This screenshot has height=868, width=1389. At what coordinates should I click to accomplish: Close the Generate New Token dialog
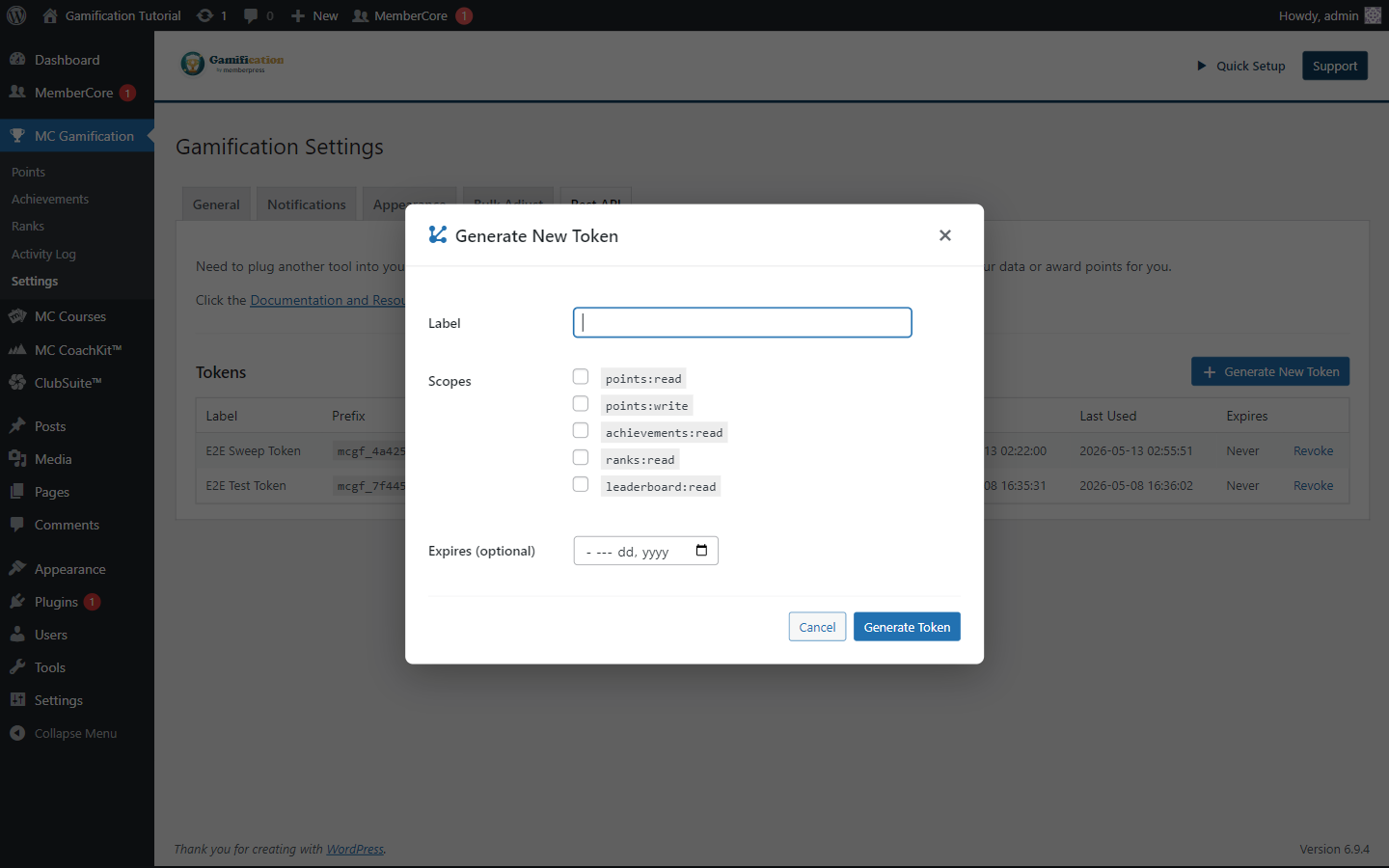point(945,235)
